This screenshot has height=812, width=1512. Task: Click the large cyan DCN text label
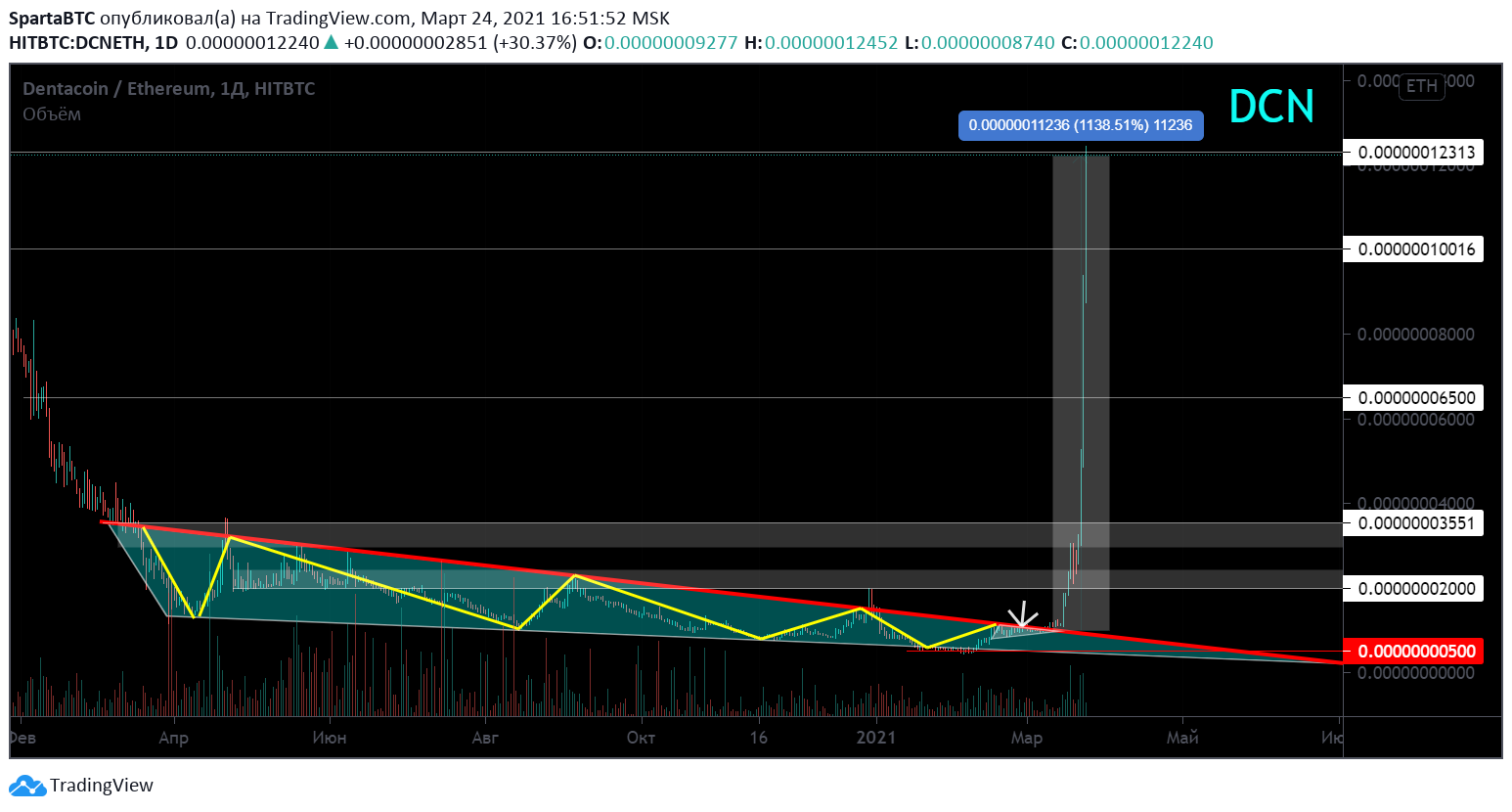tap(1271, 107)
